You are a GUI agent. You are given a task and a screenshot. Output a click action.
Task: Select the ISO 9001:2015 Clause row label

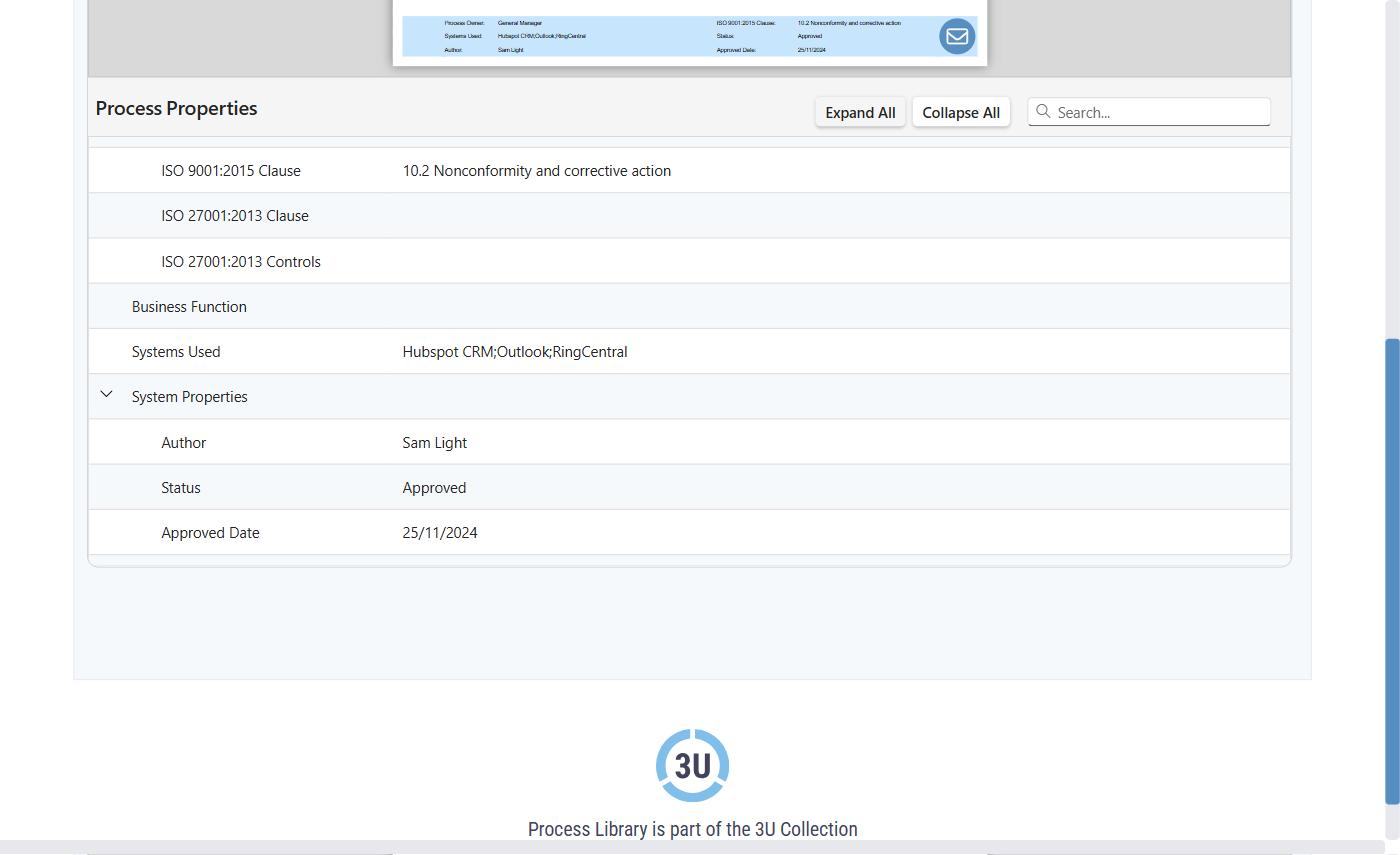pyautogui.click(x=231, y=171)
